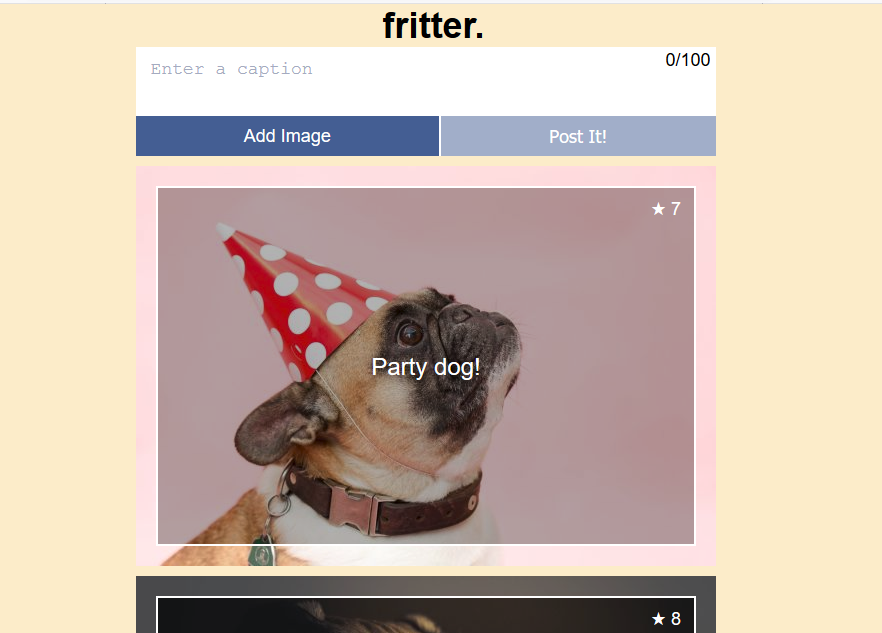Submit with the Post It! button
This screenshot has width=882, height=633.
pos(578,136)
